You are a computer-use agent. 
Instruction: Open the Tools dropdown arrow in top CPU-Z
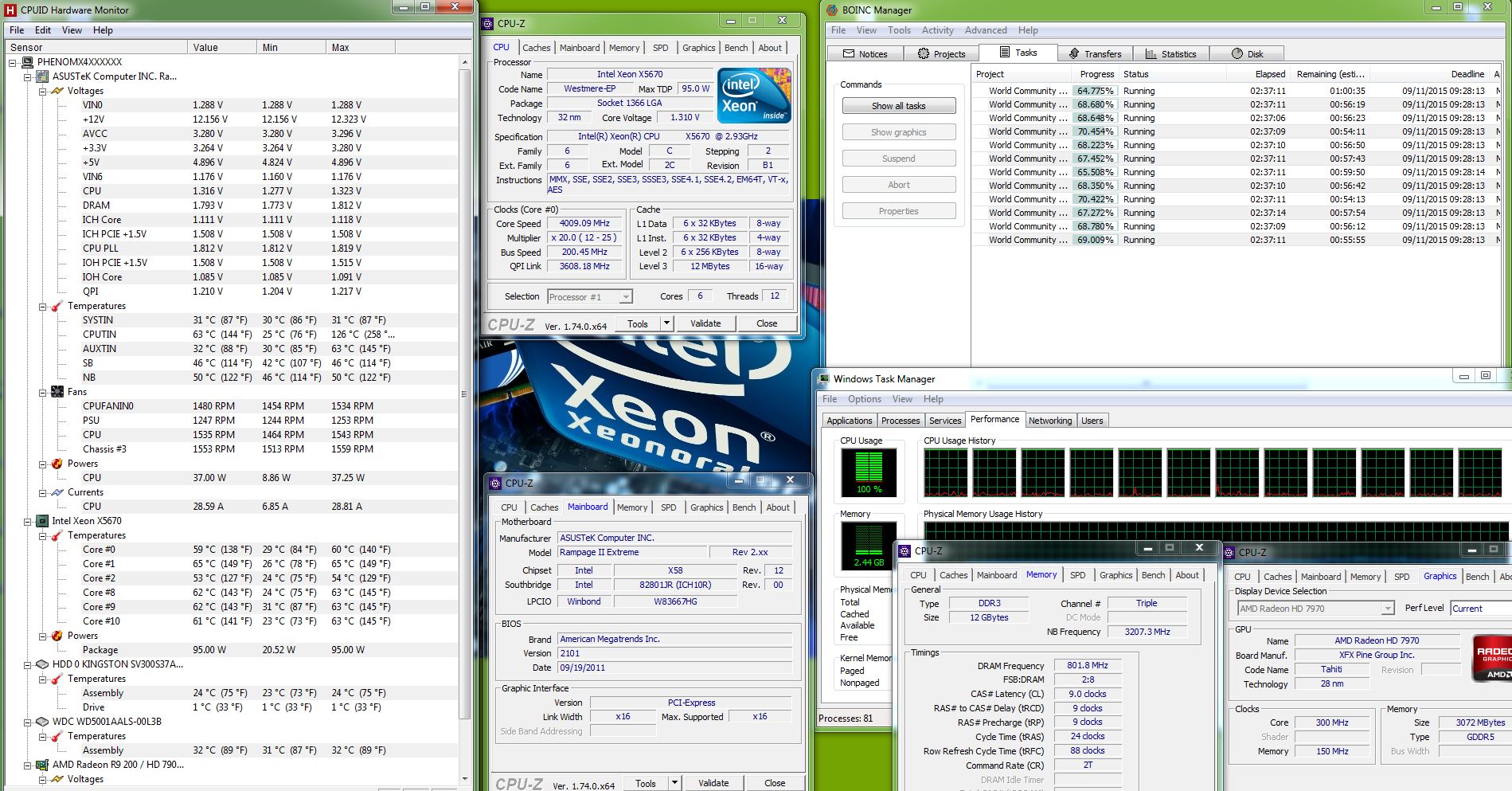tap(666, 323)
